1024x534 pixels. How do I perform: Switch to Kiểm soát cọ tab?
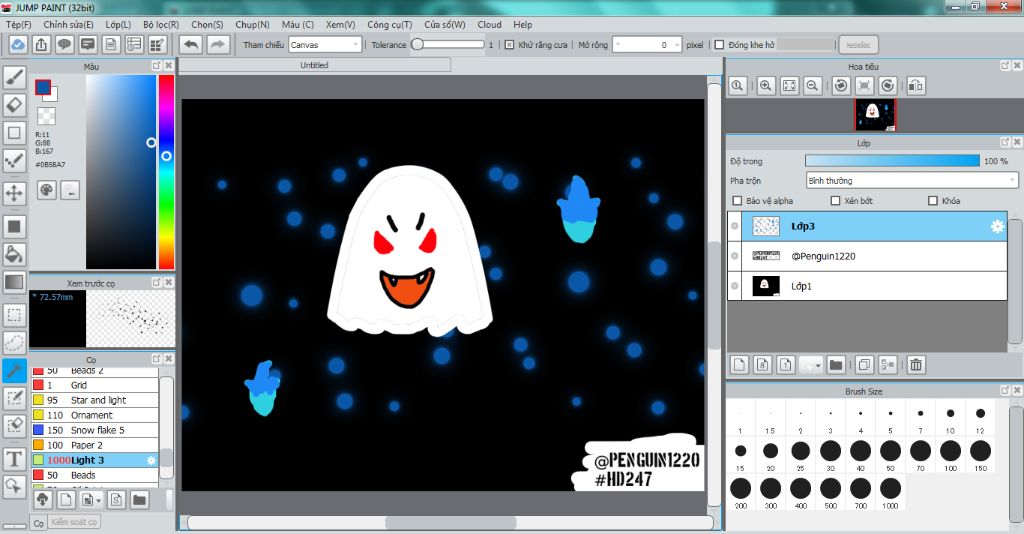pos(74,522)
